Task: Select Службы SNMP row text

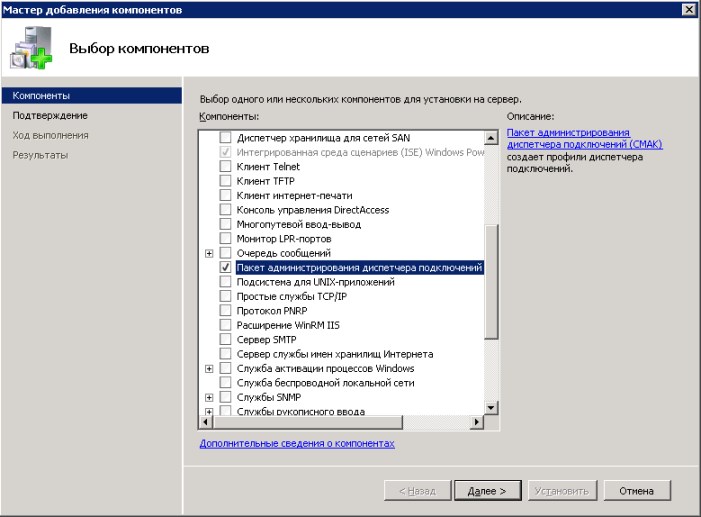Action: pos(269,397)
